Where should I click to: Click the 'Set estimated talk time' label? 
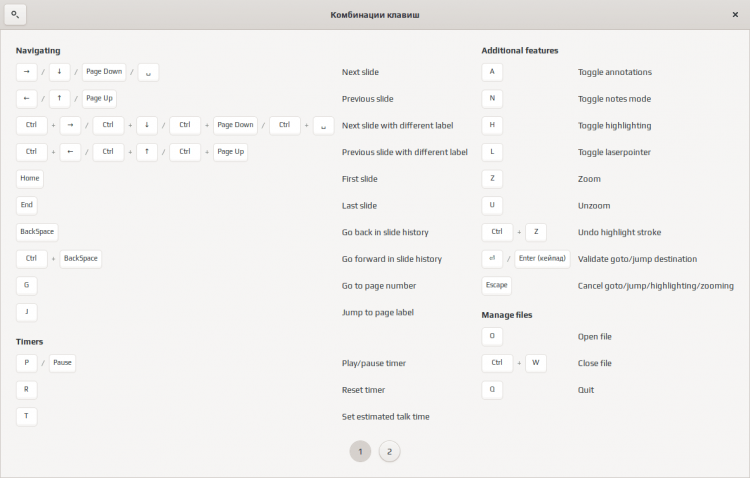(385, 416)
